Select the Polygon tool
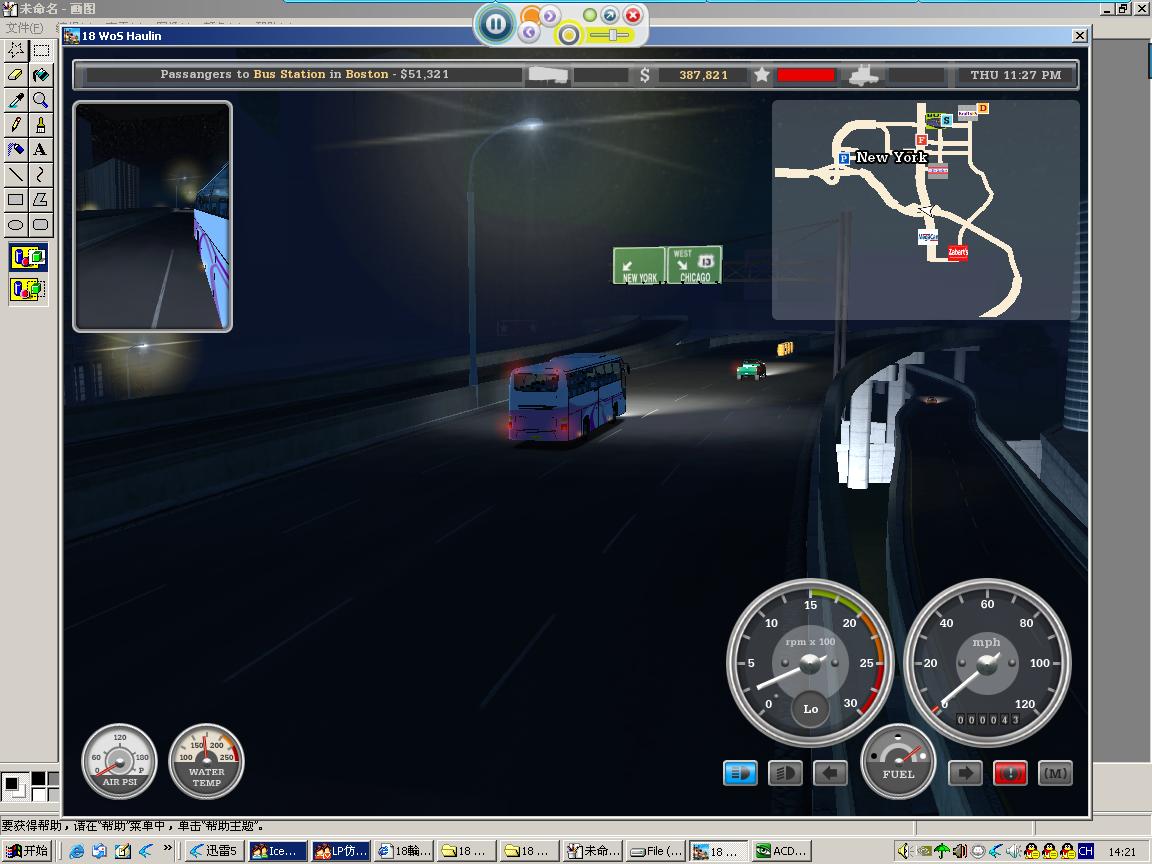The height and width of the screenshot is (864, 1152). coord(41,199)
